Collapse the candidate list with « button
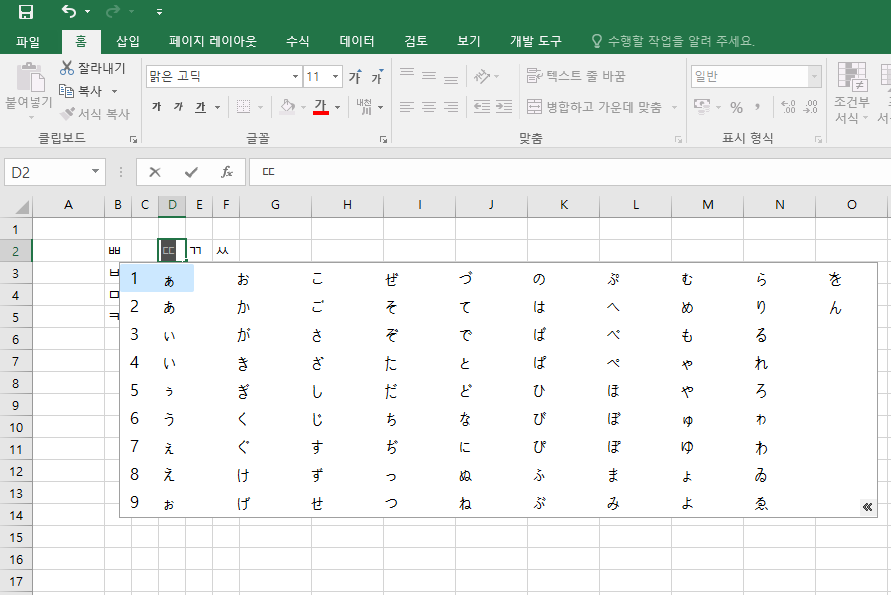The image size is (891, 595). 867,507
